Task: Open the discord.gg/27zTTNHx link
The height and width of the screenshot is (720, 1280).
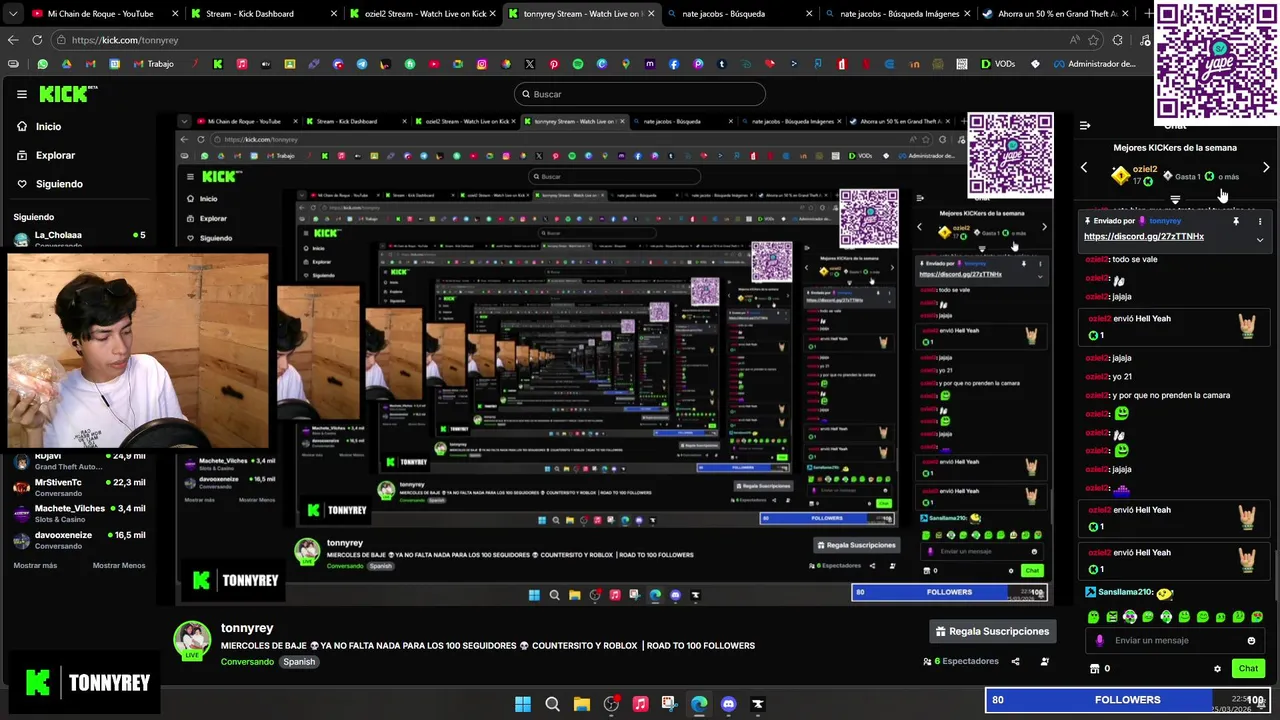Action: [x=1143, y=237]
